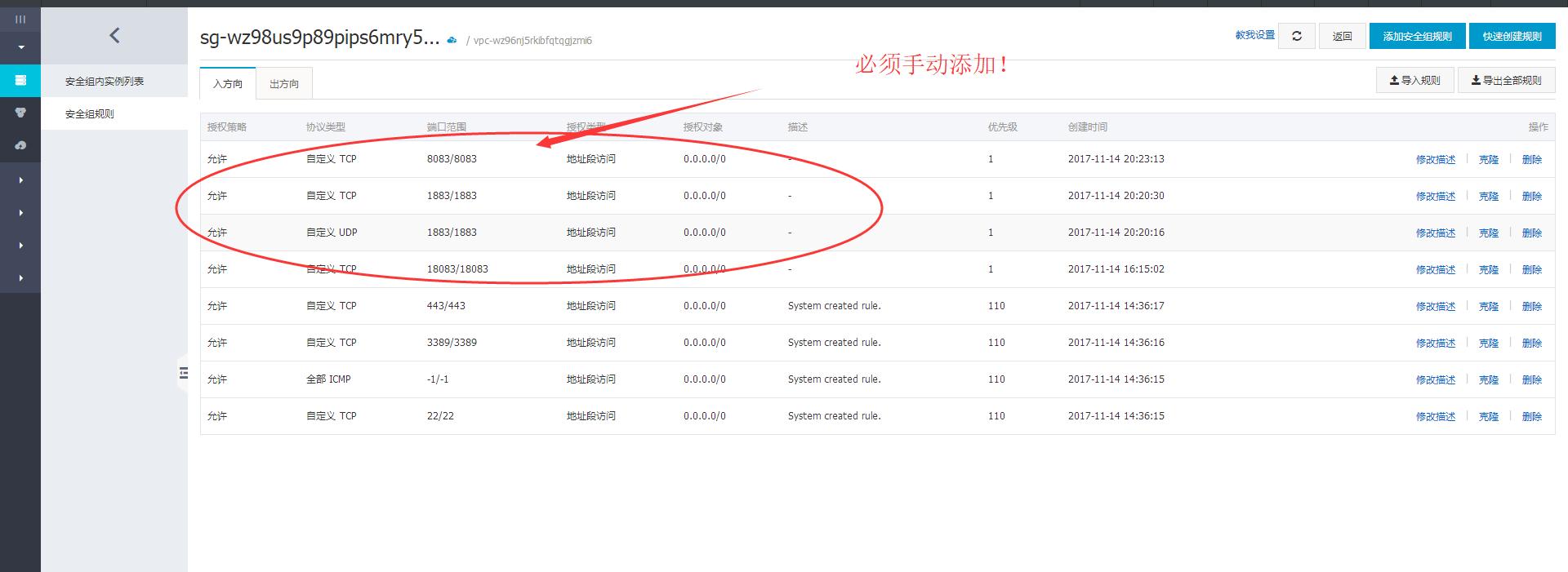
Task: Delete the 3389/3389 rule
Action: click(1532, 344)
